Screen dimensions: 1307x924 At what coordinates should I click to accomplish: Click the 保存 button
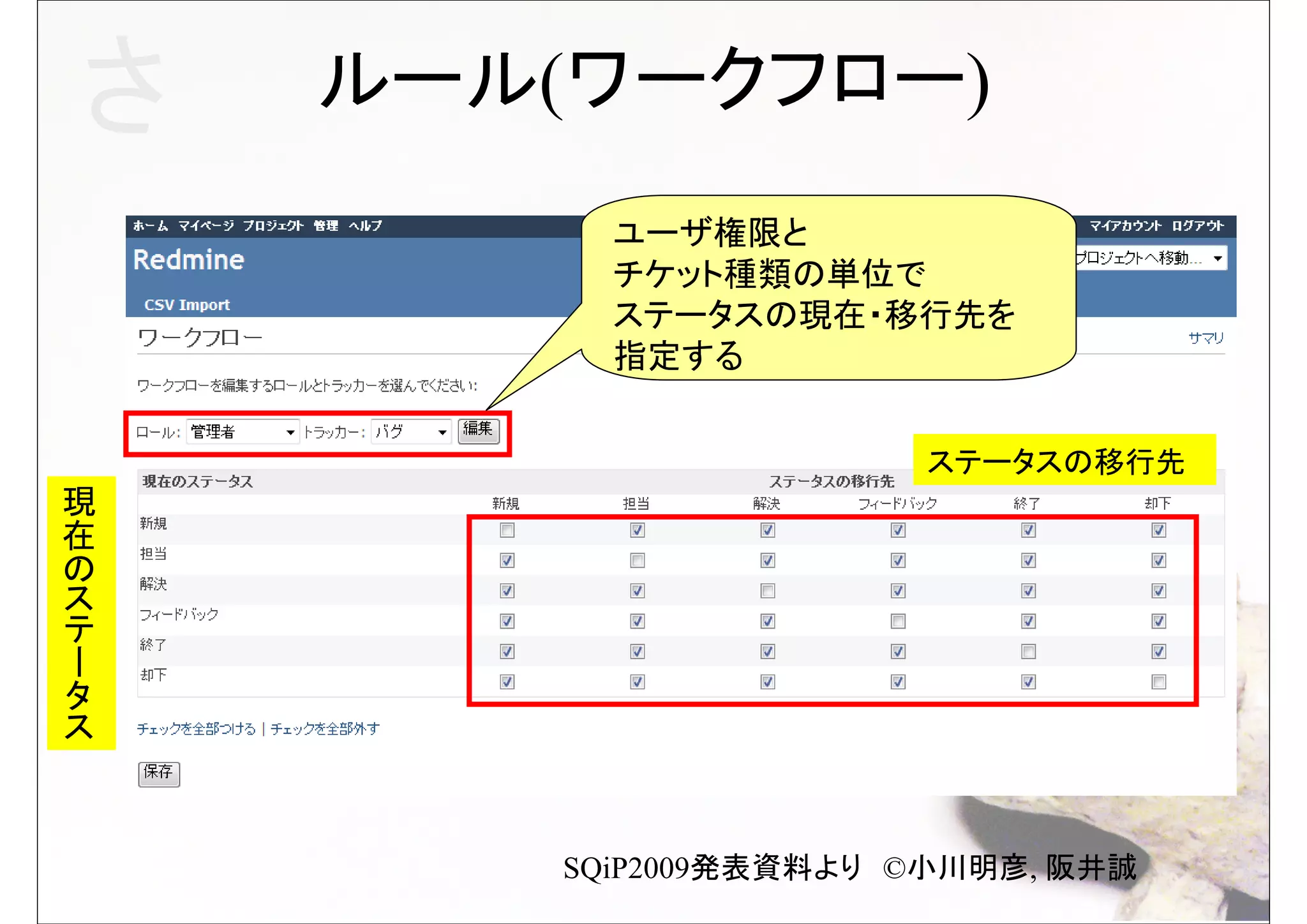(x=159, y=773)
